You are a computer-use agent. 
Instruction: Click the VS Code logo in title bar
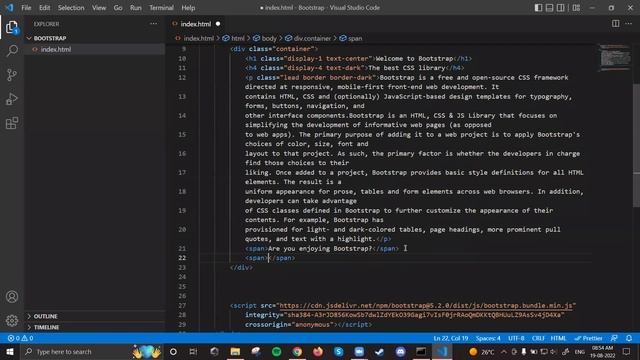[9, 8]
